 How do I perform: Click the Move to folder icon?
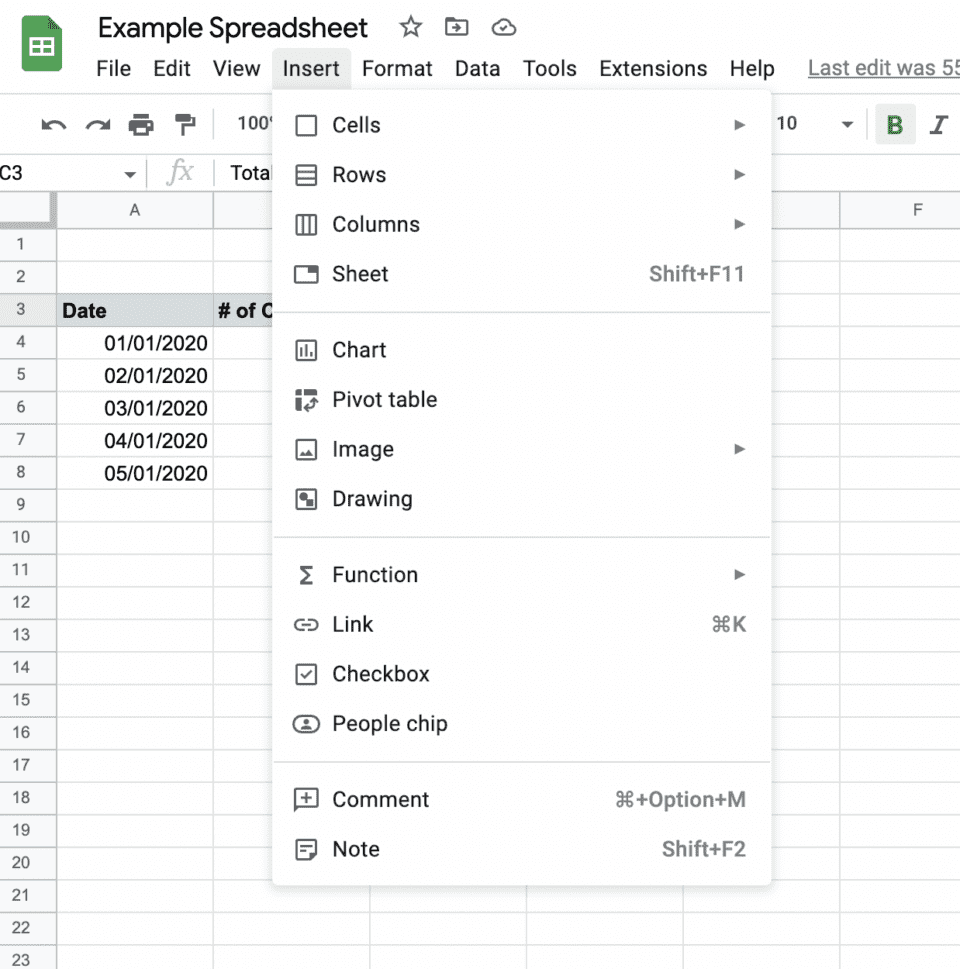(457, 27)
